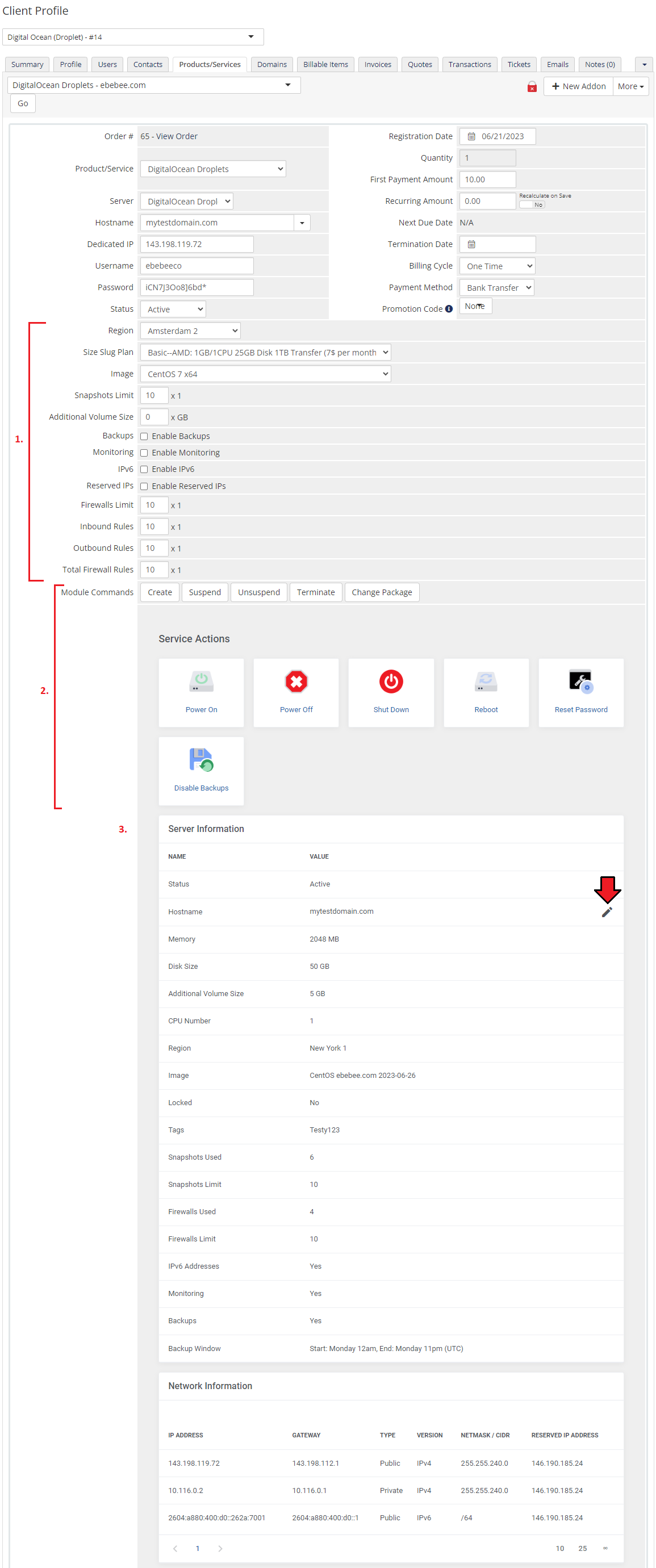This screenshot has width=656, height=1568.
Task: Go to next page in Network Information
Action: pyautogui.click(x=220, y=1548)
